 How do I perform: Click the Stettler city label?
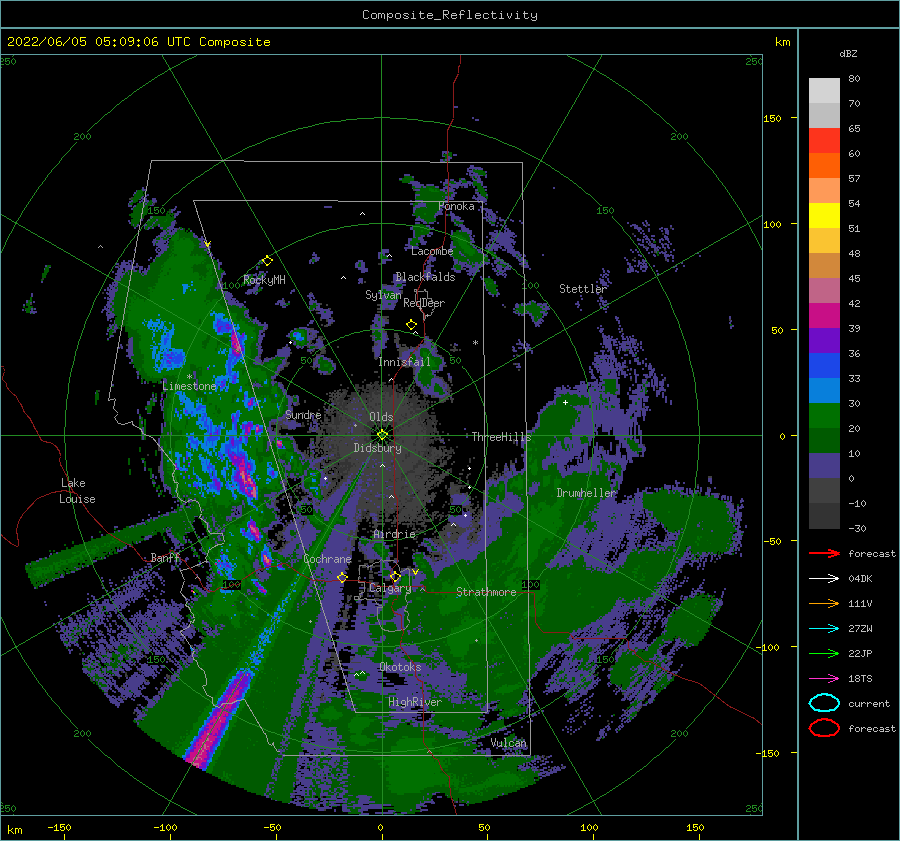(x=583, y=289)
